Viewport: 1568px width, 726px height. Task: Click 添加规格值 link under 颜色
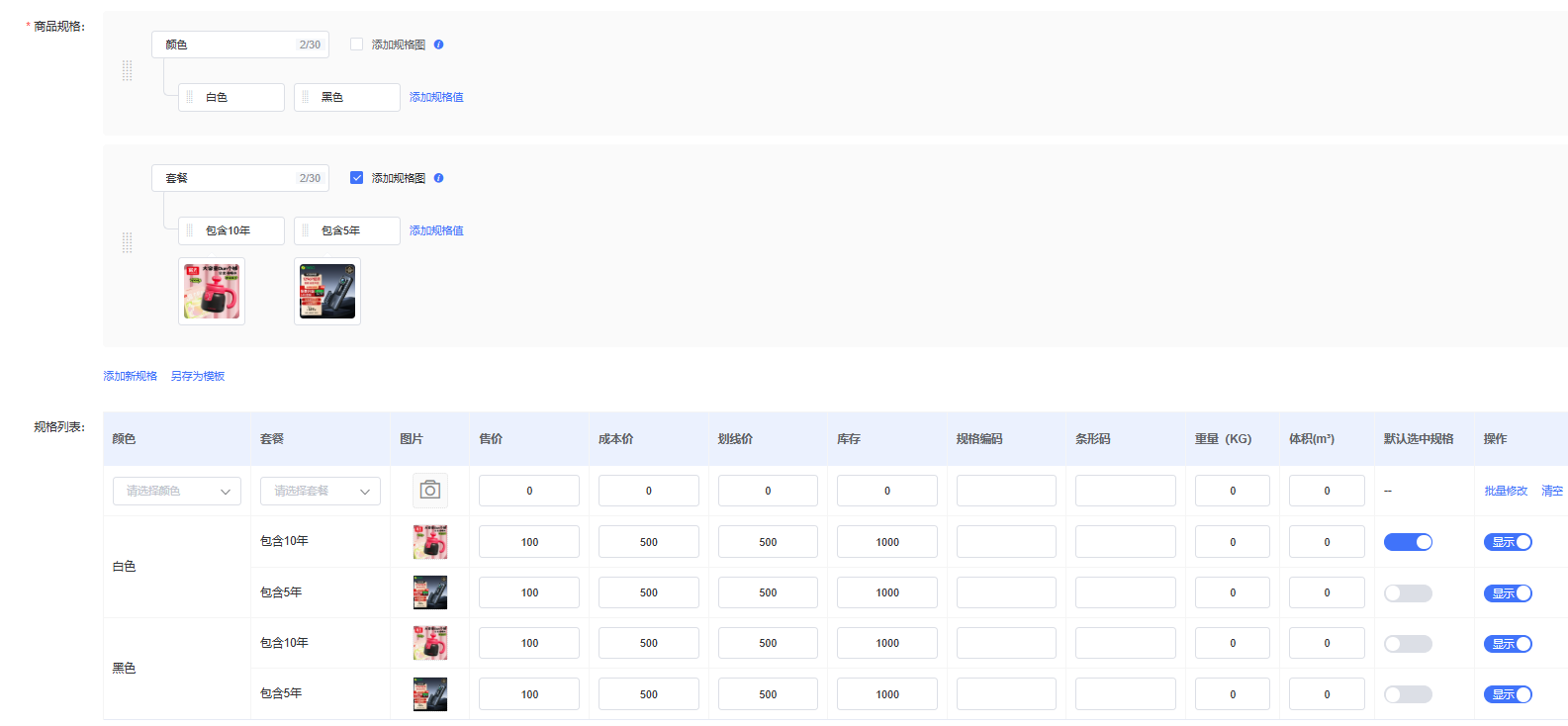point(436,97)
